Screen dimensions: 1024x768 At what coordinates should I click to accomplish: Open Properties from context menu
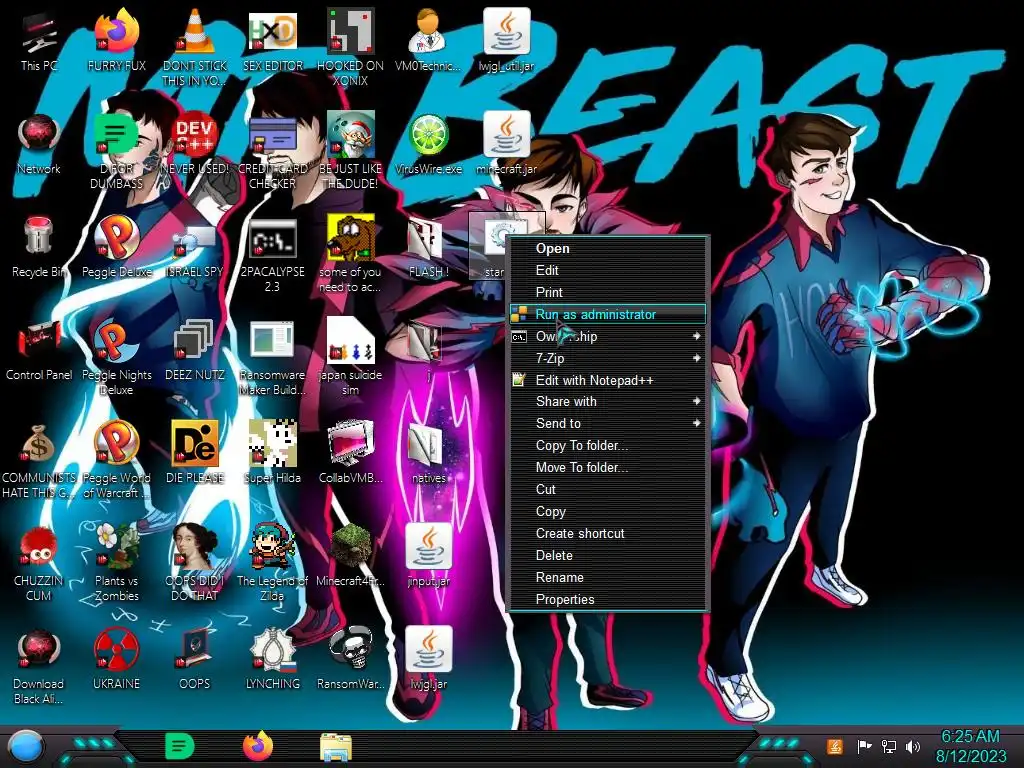607,600
